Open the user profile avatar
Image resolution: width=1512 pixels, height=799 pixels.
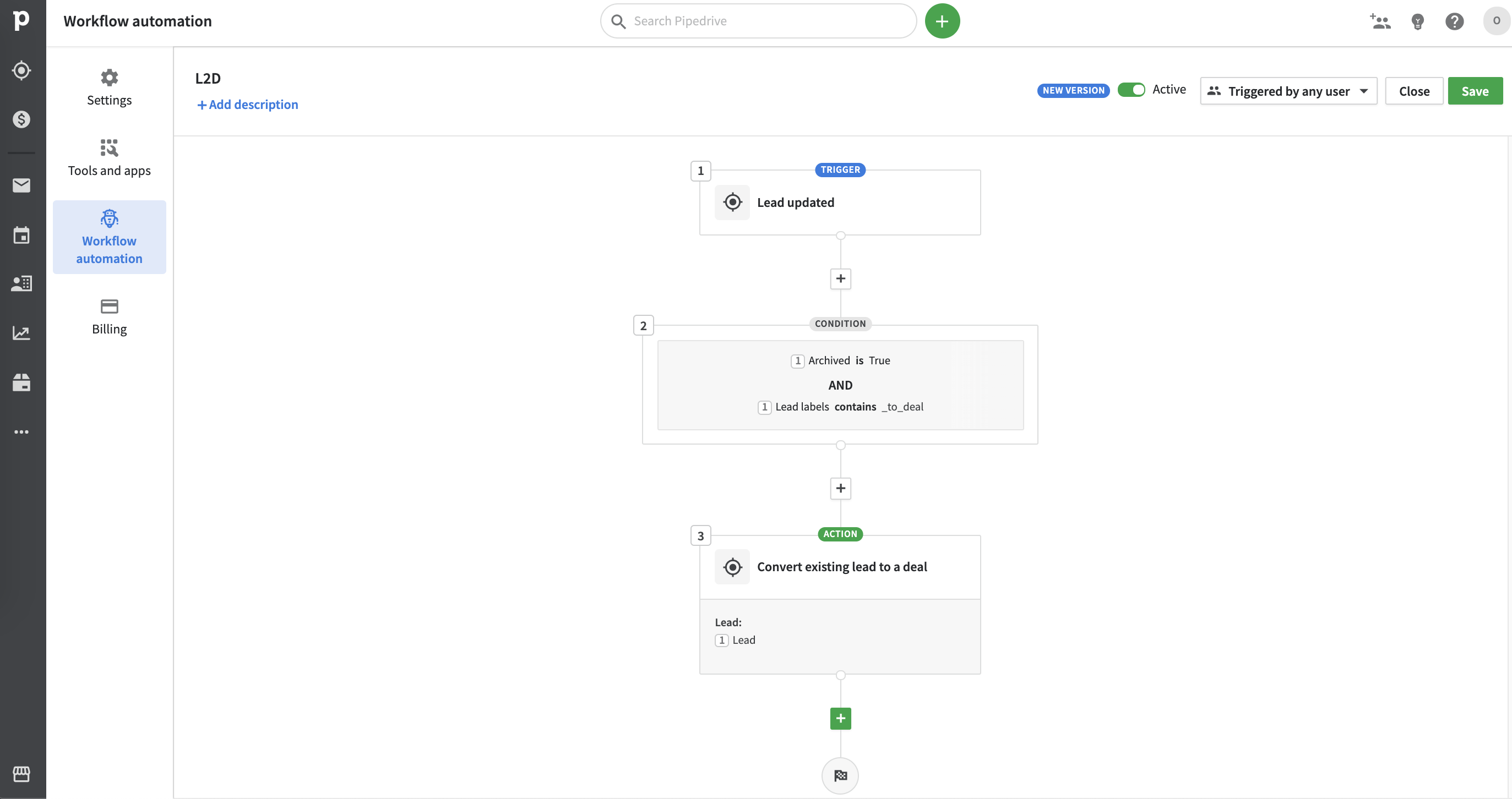point(1496,21)
